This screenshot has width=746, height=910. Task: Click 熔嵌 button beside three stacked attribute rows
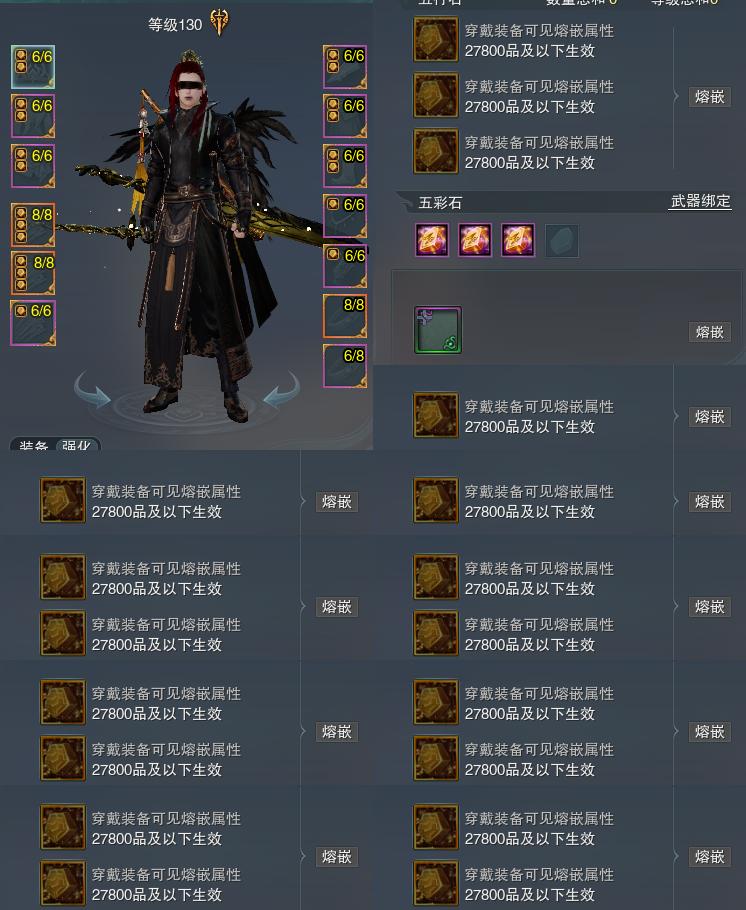tap(709, 96)
